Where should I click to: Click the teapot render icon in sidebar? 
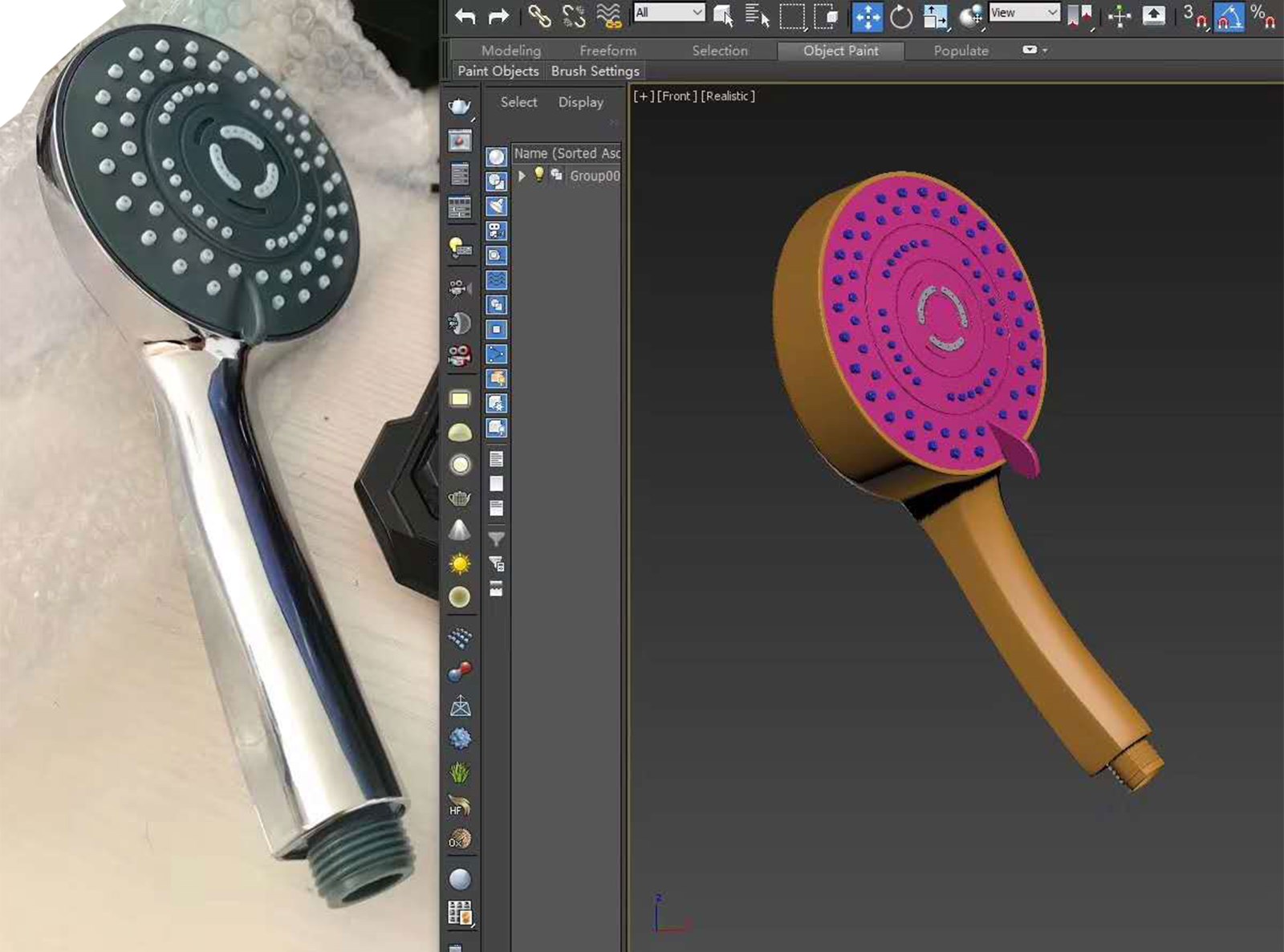pos(460,107)
